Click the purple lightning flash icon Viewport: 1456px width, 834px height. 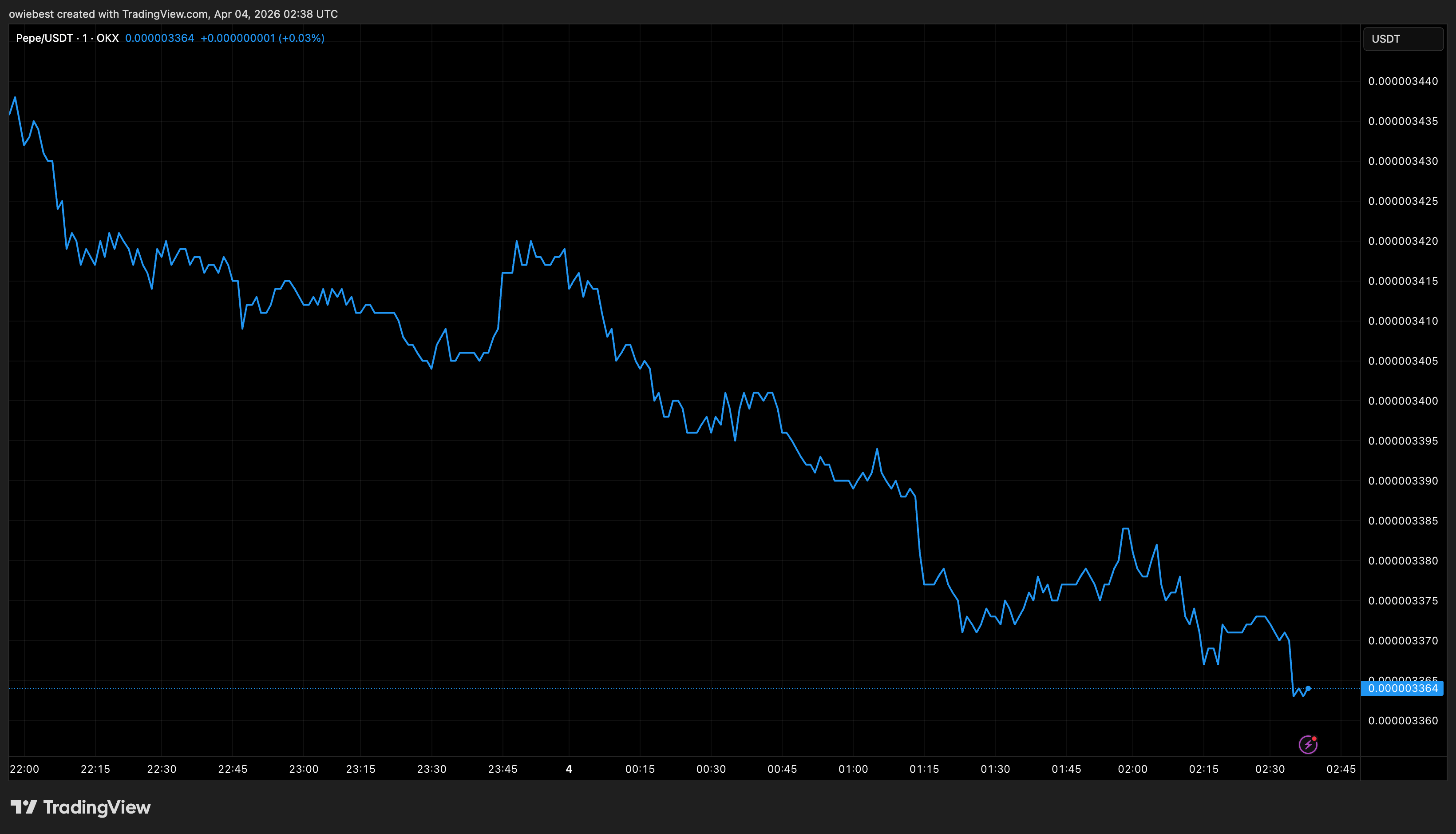[x=1308, y=745]
